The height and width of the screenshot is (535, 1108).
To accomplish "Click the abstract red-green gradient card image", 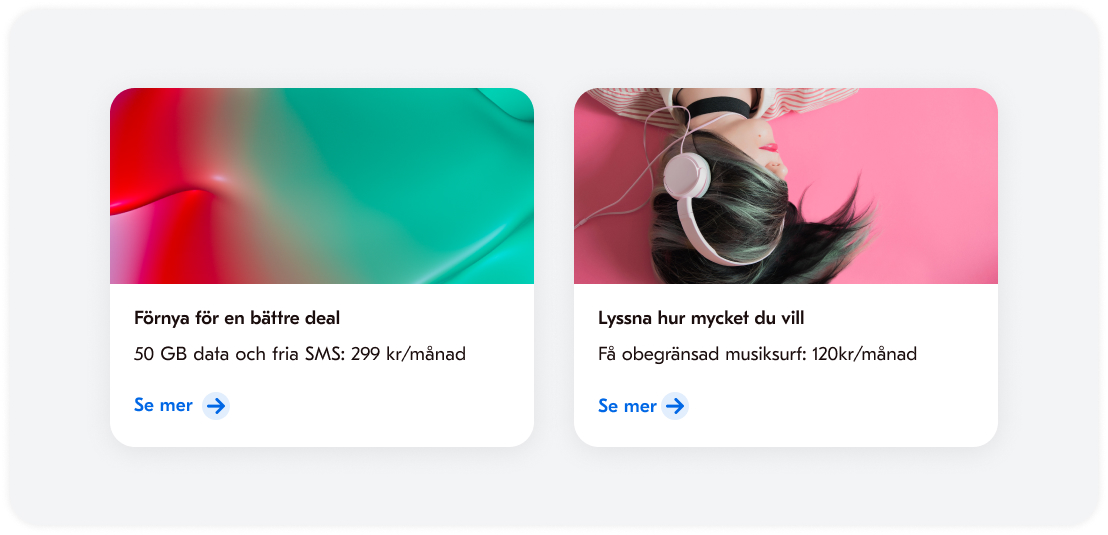I will coord(322,186).
